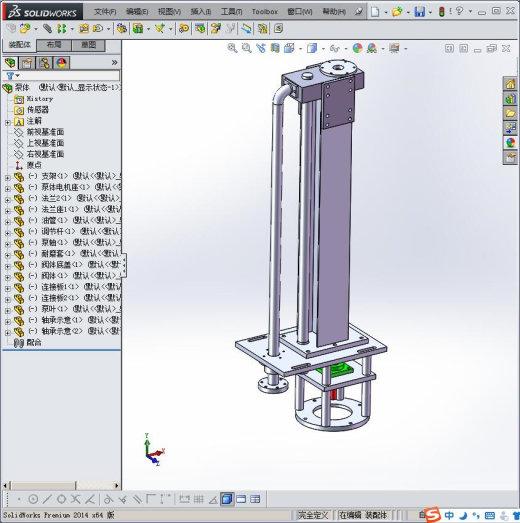Click the View Orientation cube icon
520x523 pixels.
tap(289, 48)
